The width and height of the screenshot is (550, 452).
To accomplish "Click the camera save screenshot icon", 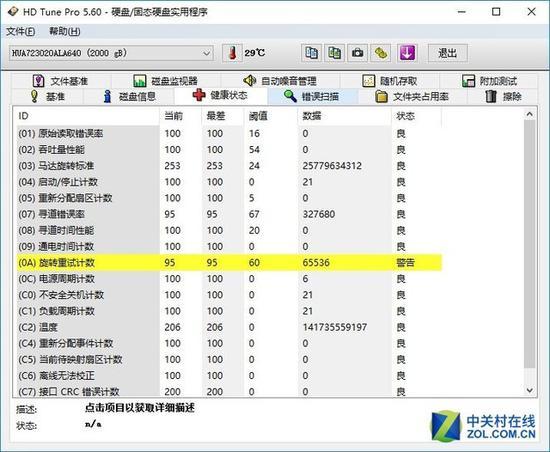I will [357, 53].
